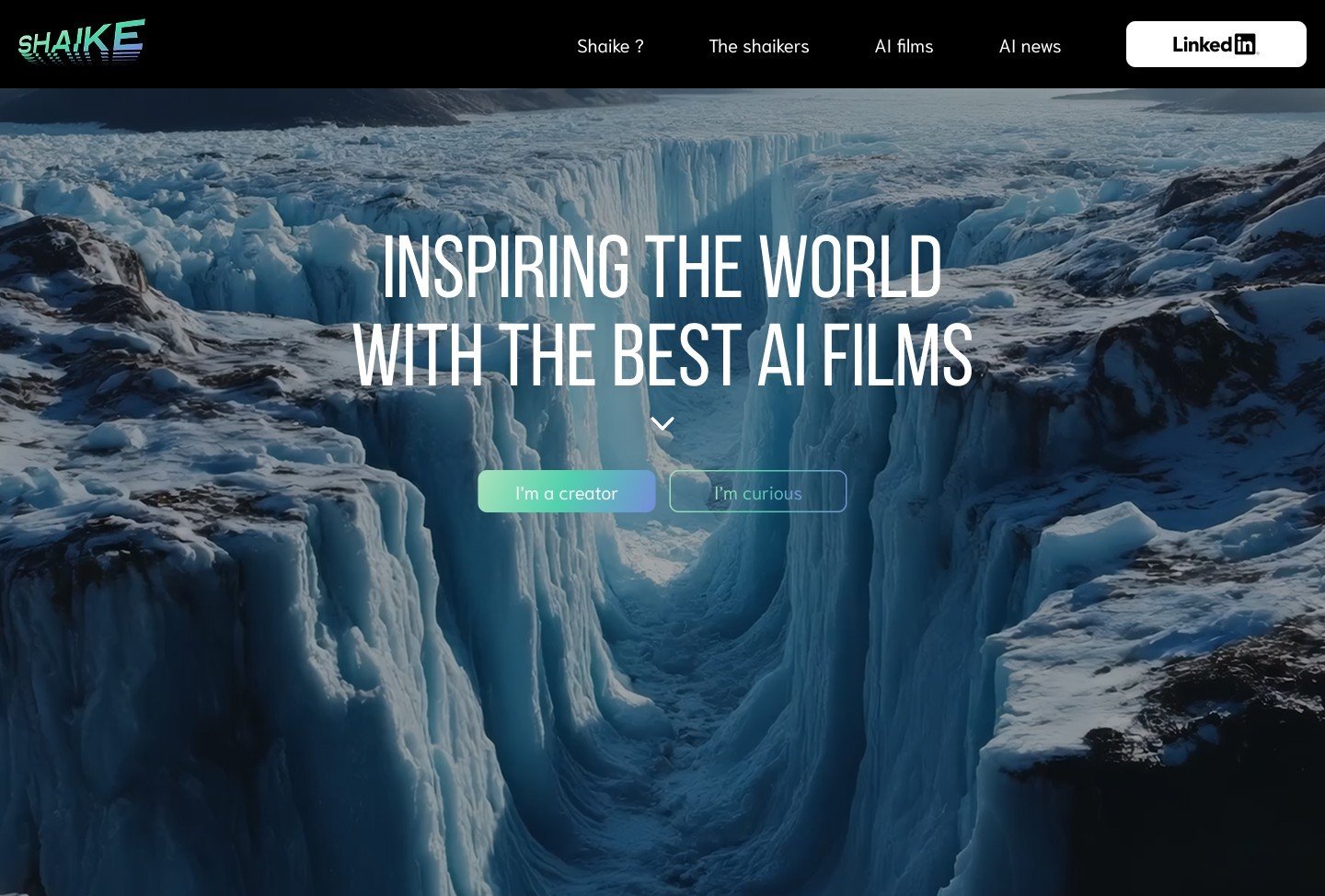Click the word 'WORLD' in the headline
Image resolution: width=1325 pixels, height=896 pixels.
coord(851,268)
